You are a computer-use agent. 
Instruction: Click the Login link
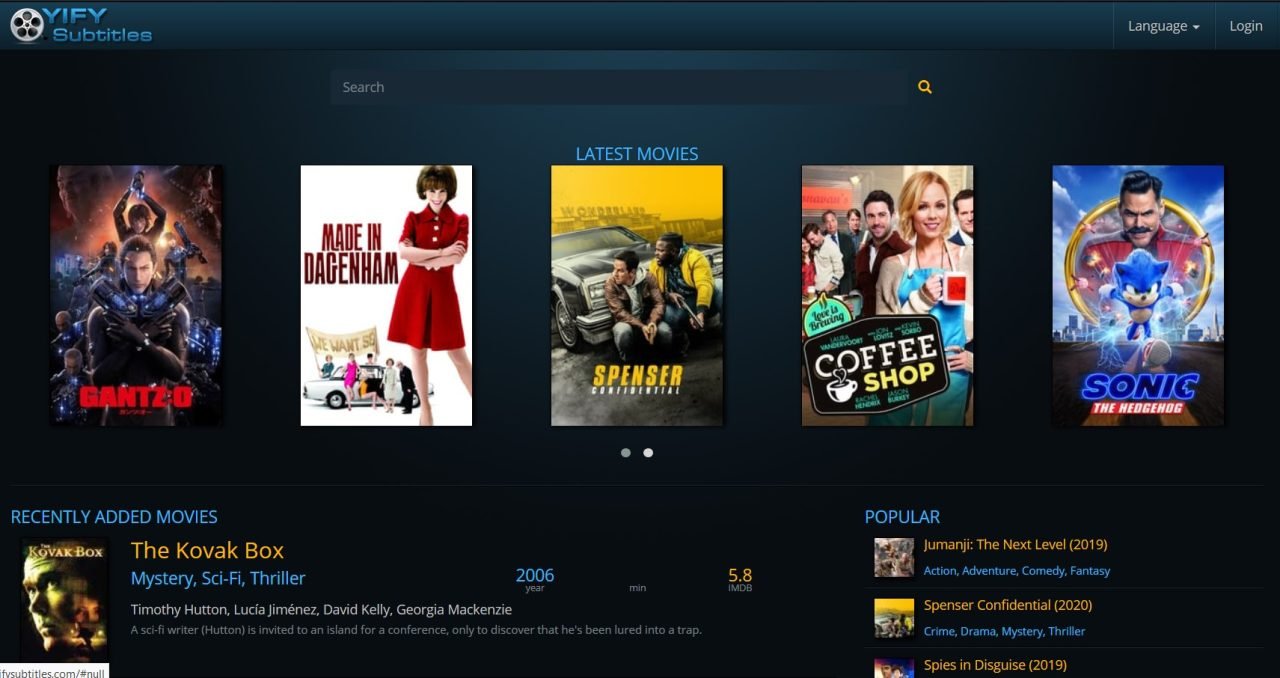coord(1246,26)
